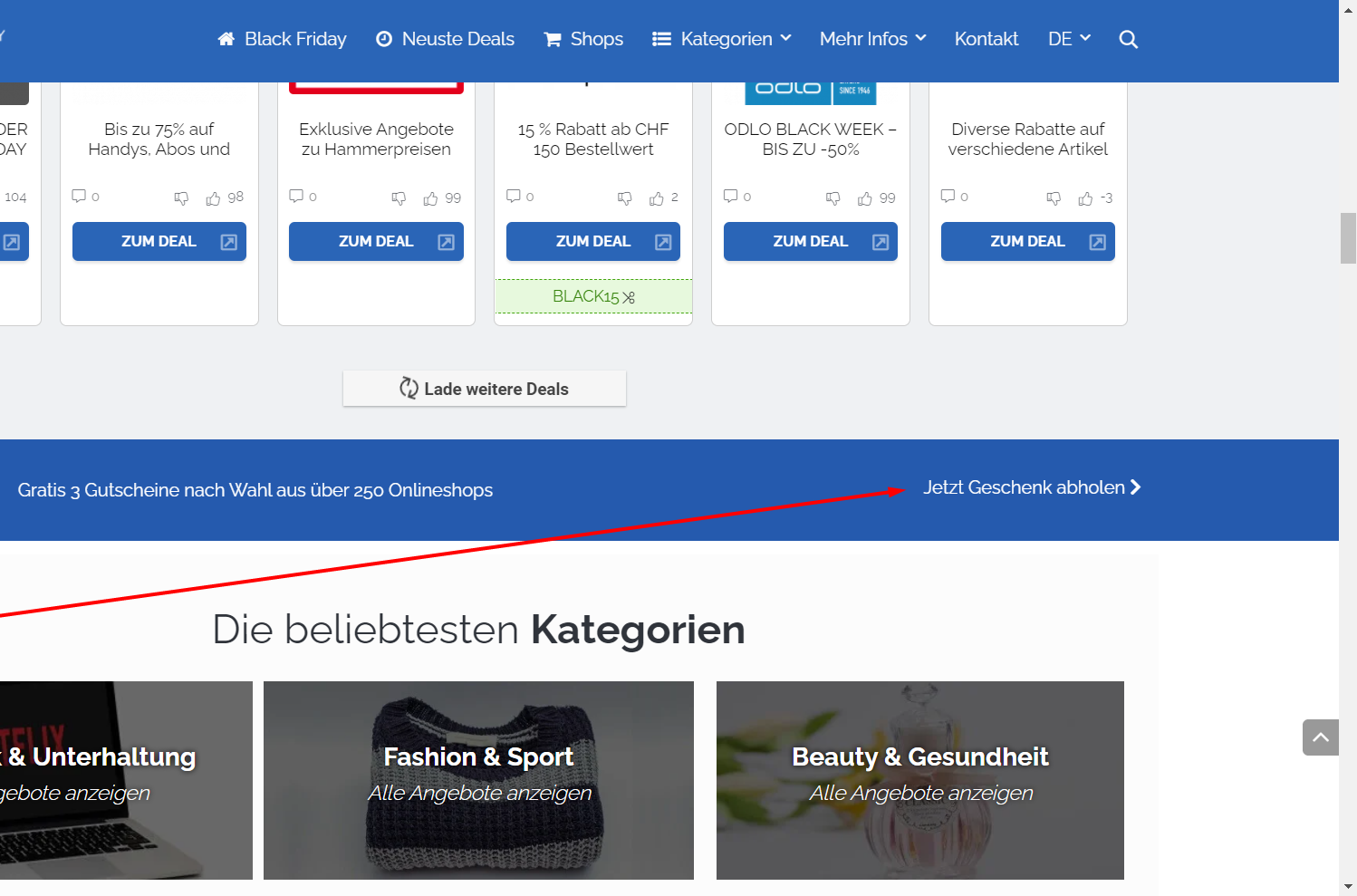1357x896 pixels.
Task: Click ZUM DEAL for ODLO Black Week
Action: point(810,242)
